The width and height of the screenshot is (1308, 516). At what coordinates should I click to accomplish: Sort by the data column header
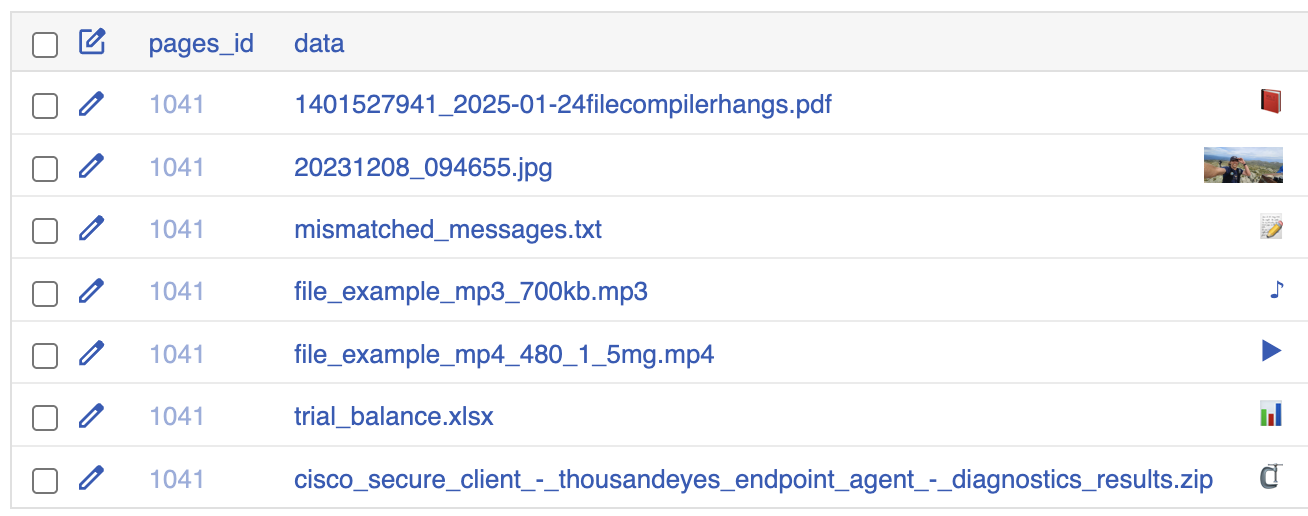pos(319,44)
